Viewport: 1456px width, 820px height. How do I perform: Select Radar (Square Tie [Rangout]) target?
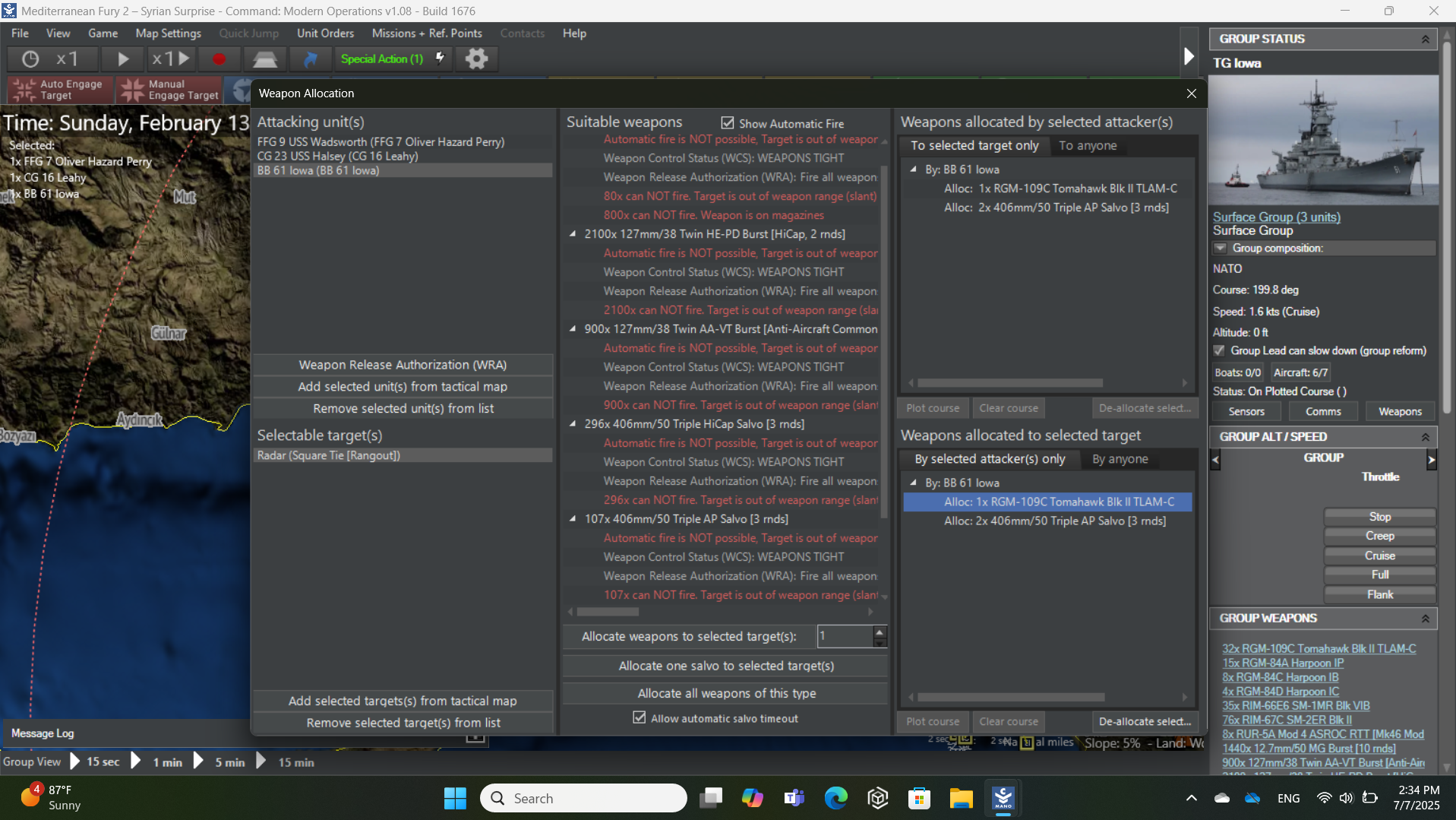point(403,455)
